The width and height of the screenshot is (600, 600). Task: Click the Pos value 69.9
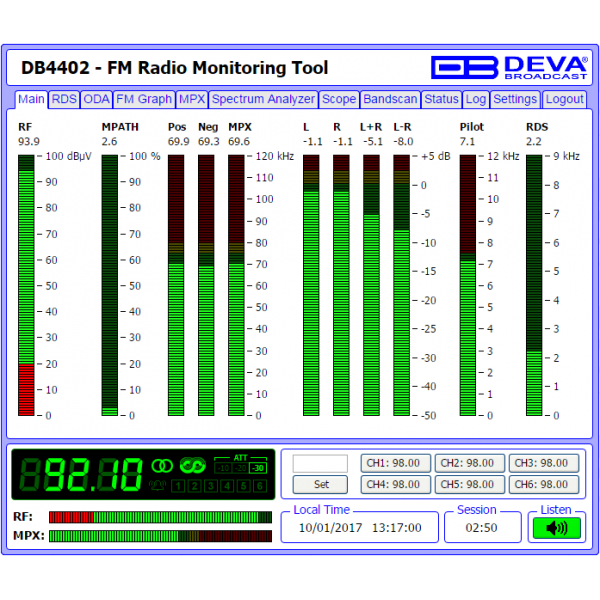179,142
